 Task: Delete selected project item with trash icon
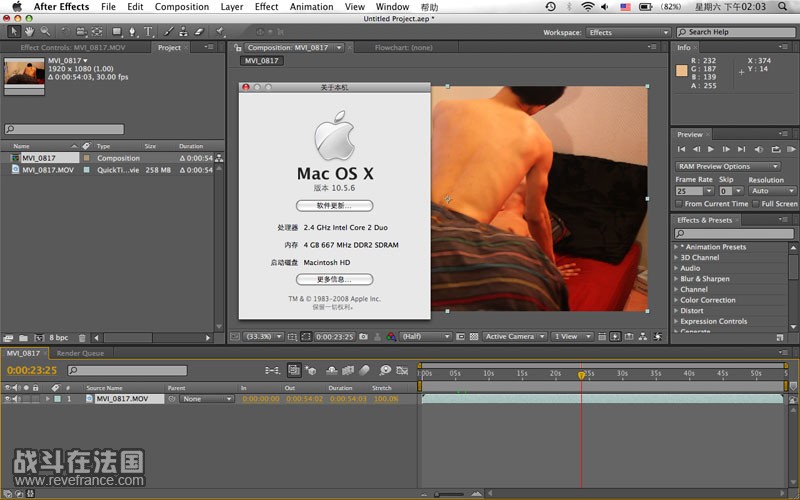82,338
